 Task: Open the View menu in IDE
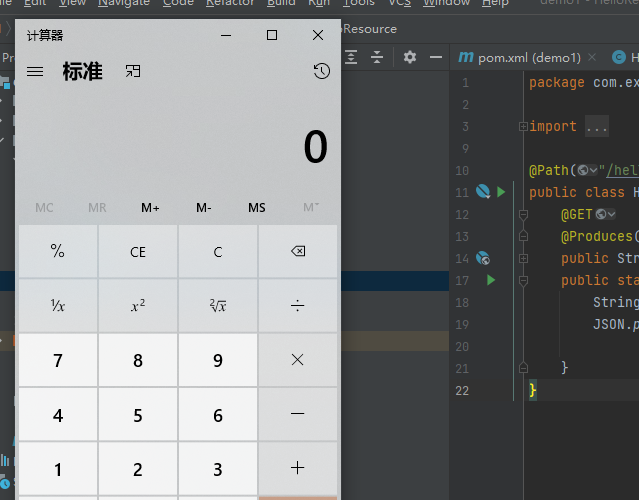[x=73, y=3]
